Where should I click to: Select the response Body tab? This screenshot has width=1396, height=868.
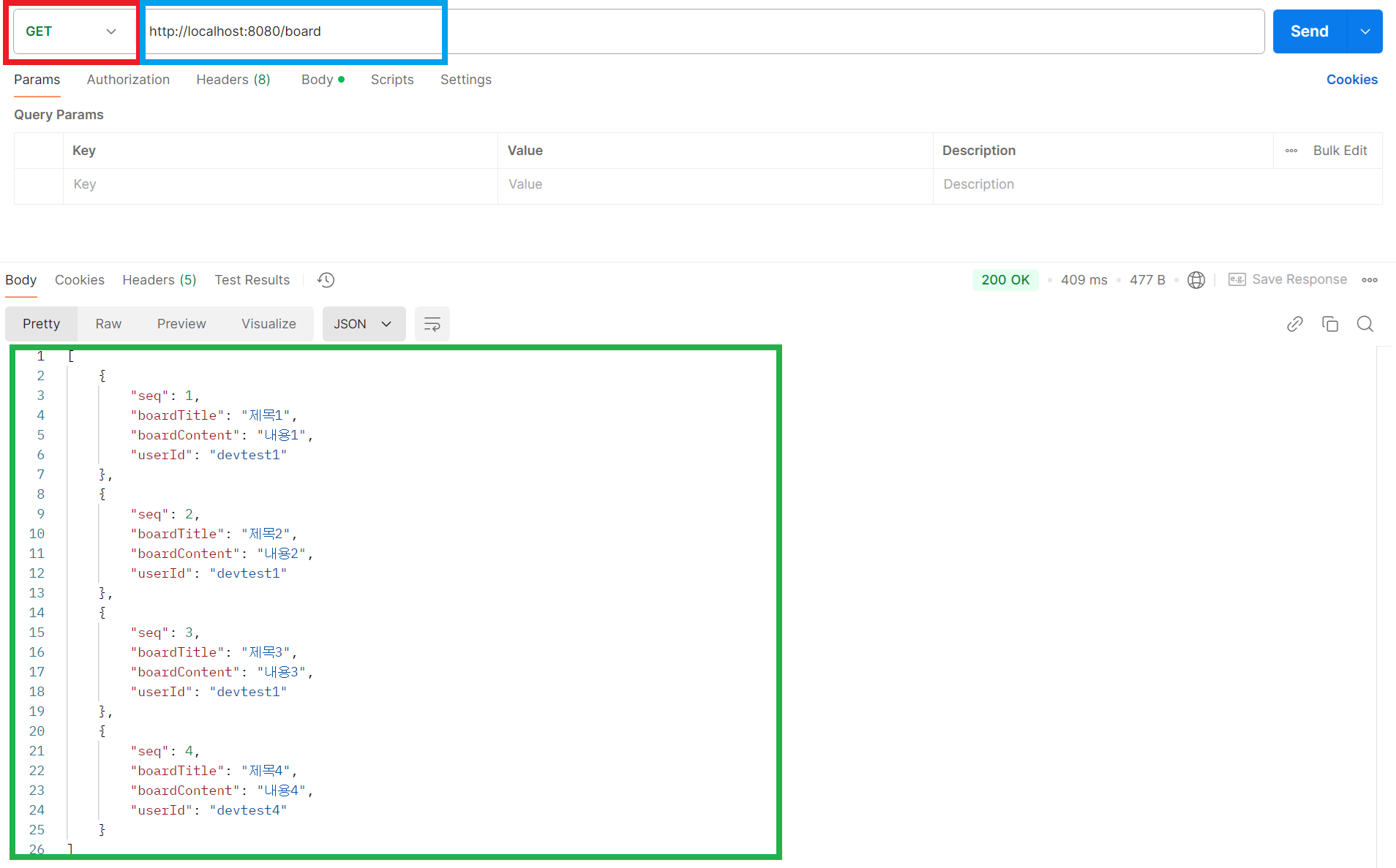(x=21, y=280)
